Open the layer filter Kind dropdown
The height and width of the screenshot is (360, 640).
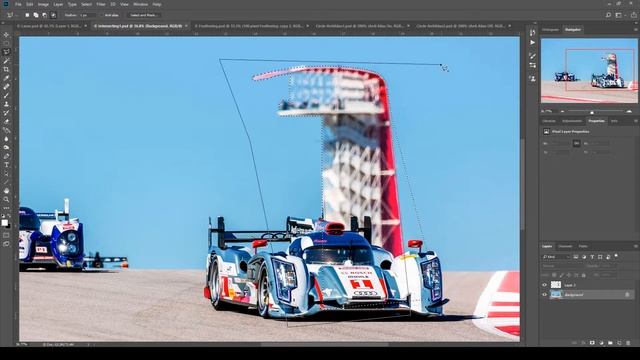click(556, 257)
